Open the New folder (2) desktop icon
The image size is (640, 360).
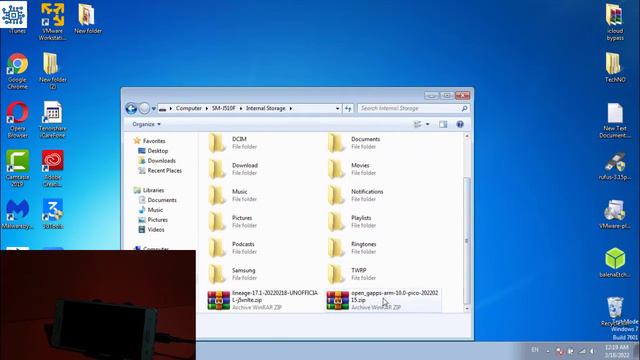(x=53, y=71)
